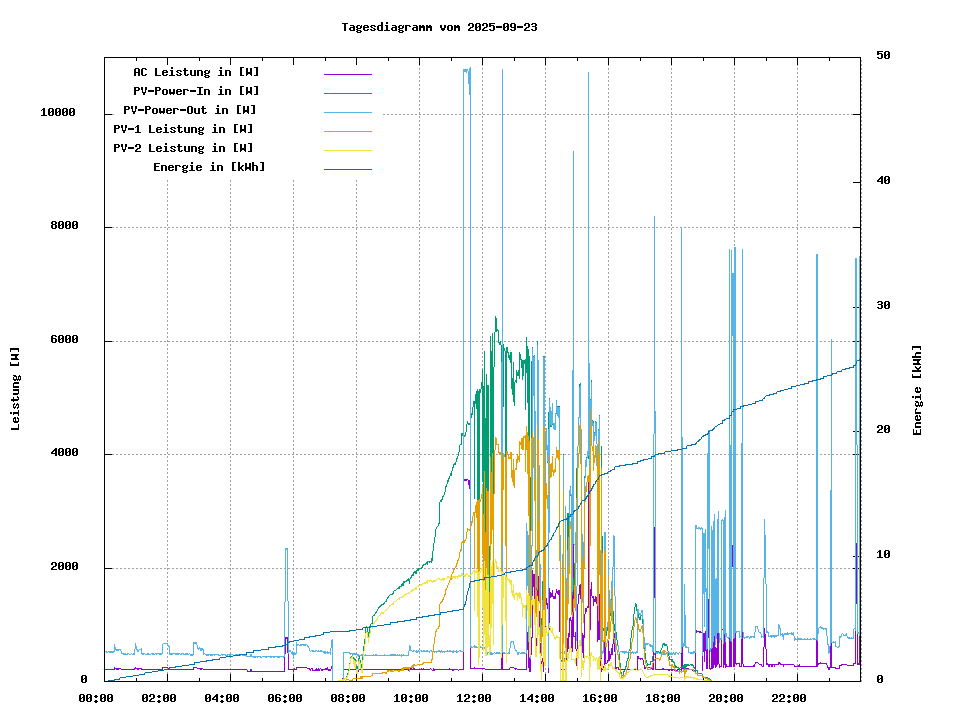
Task: Click the 10000 tick on the power axis
Action: click(57, 113)
